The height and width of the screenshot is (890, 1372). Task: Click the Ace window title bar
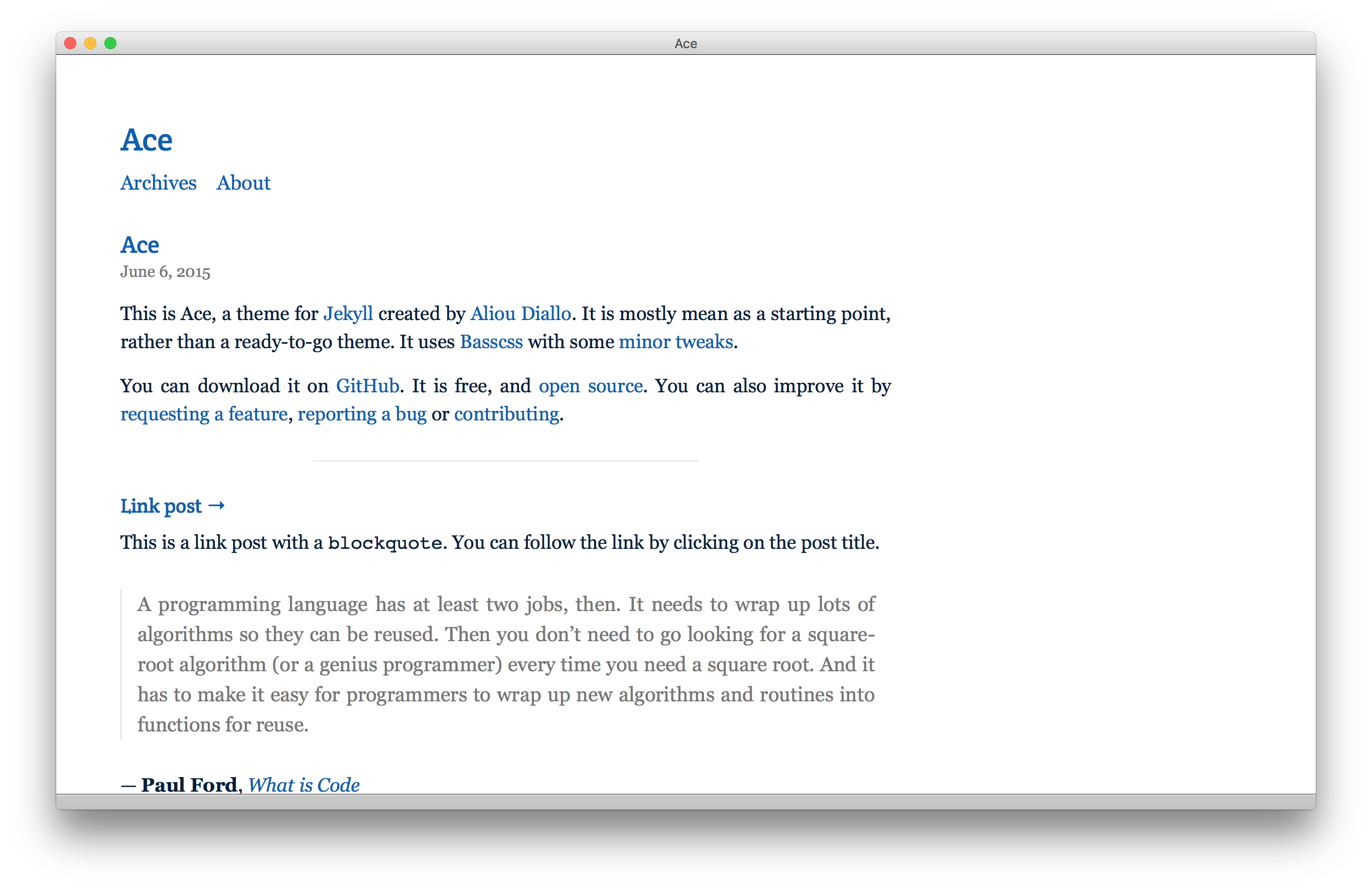point(685,43)
